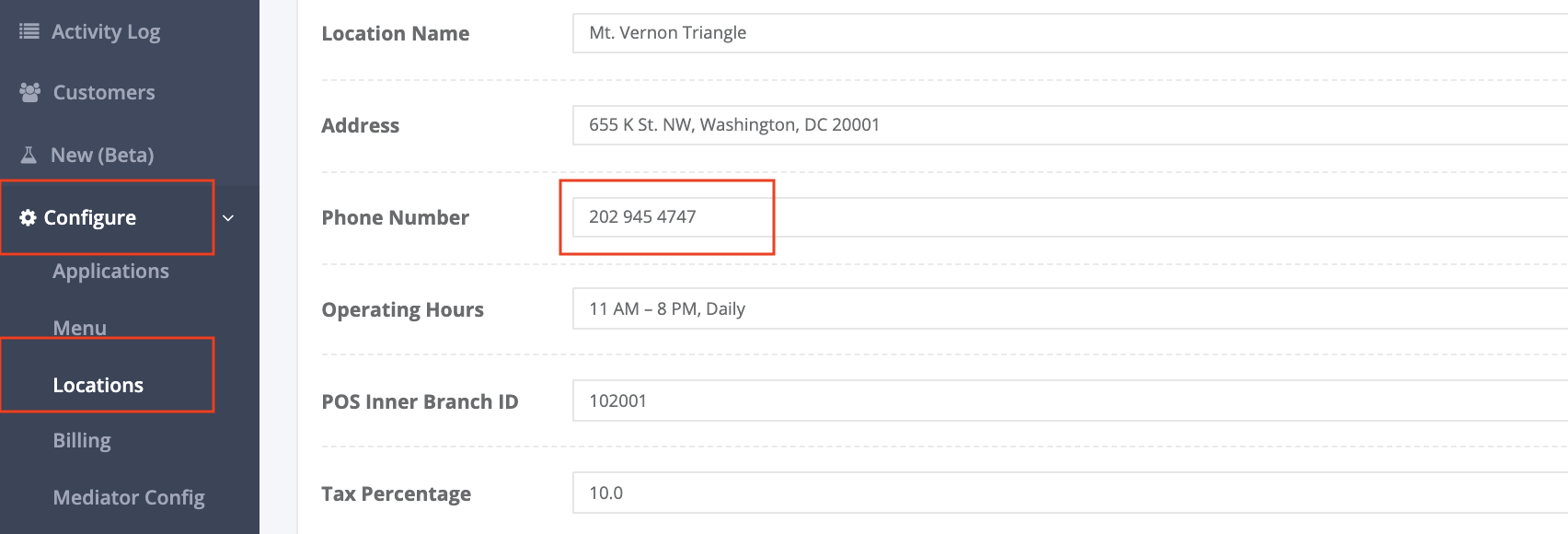Click the Phone Number field
This screenshot has width=1568, height=534.
pyautogui.click(x=1070, y=217)
